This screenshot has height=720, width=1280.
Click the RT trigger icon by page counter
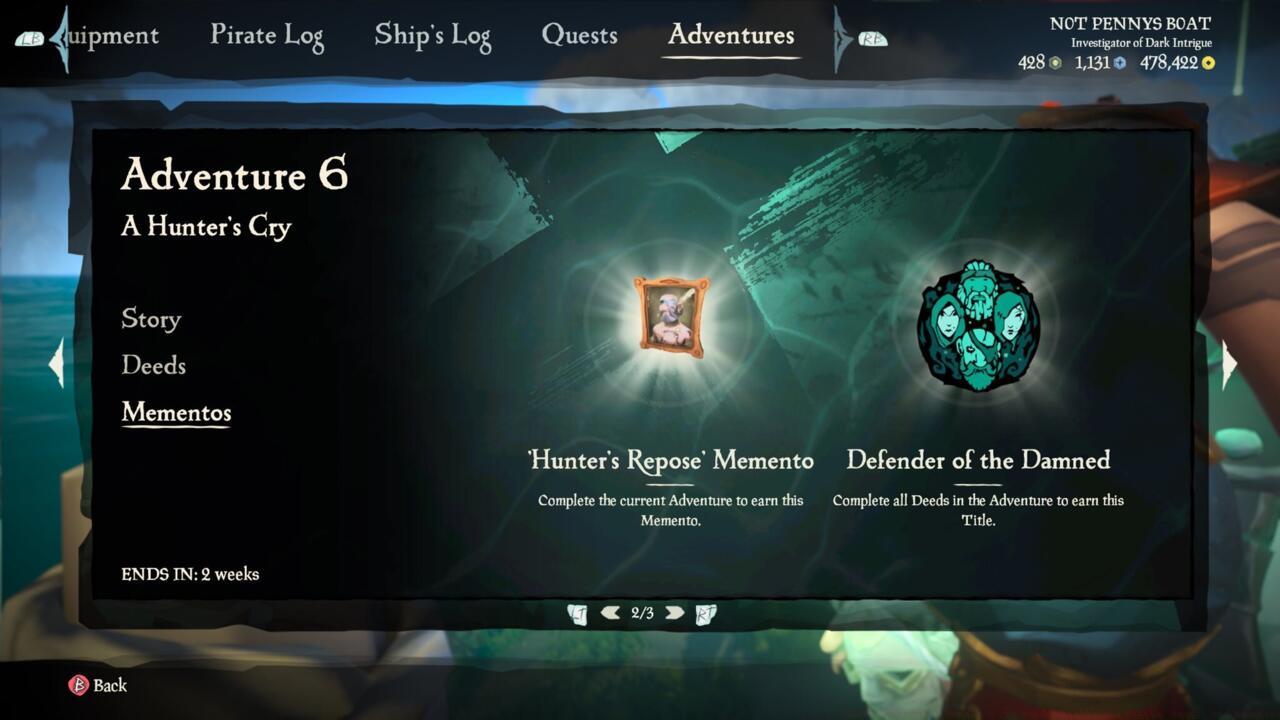pyautogui.click(x=706, y=613)
